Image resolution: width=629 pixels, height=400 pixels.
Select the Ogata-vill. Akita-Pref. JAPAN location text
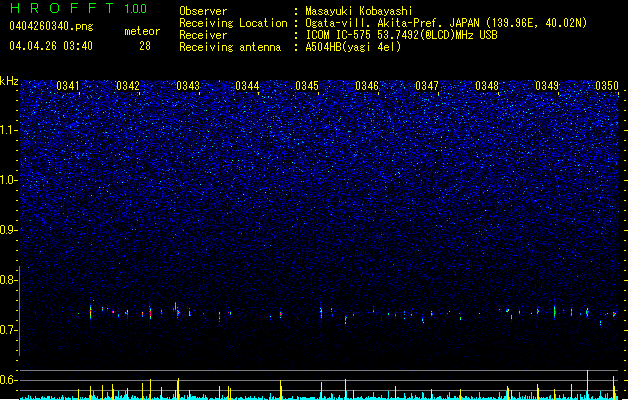pos(446,23)
